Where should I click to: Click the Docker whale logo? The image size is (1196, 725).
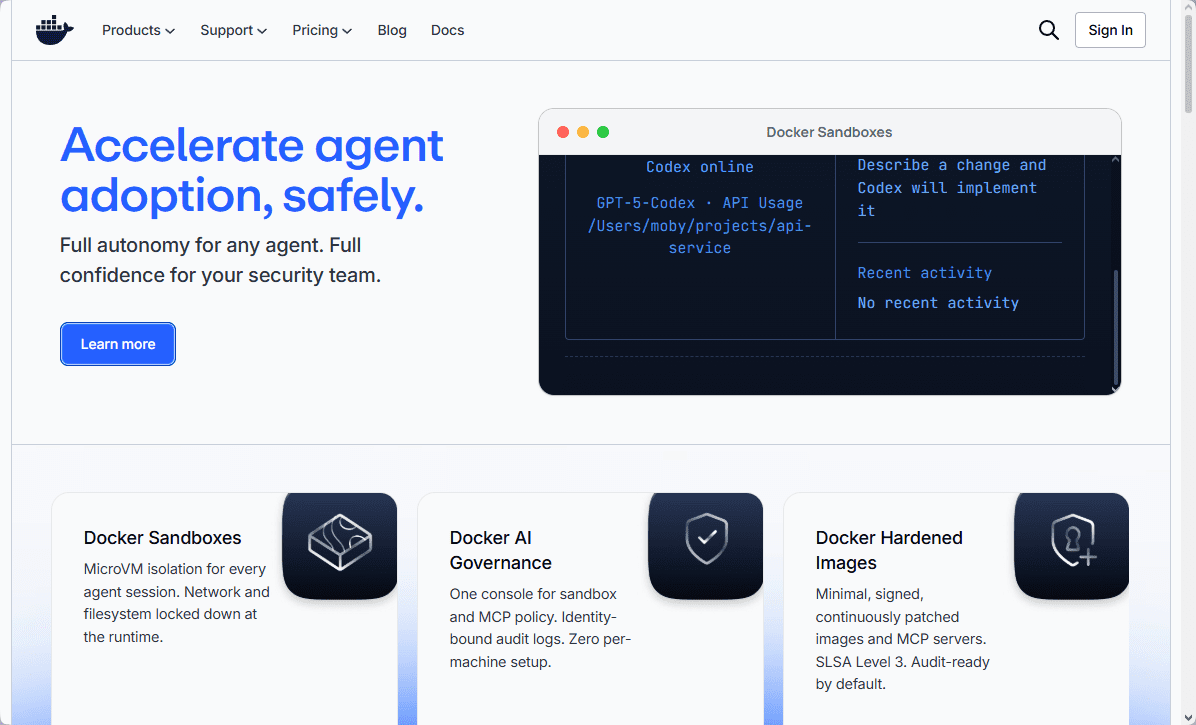coord(54,30)
